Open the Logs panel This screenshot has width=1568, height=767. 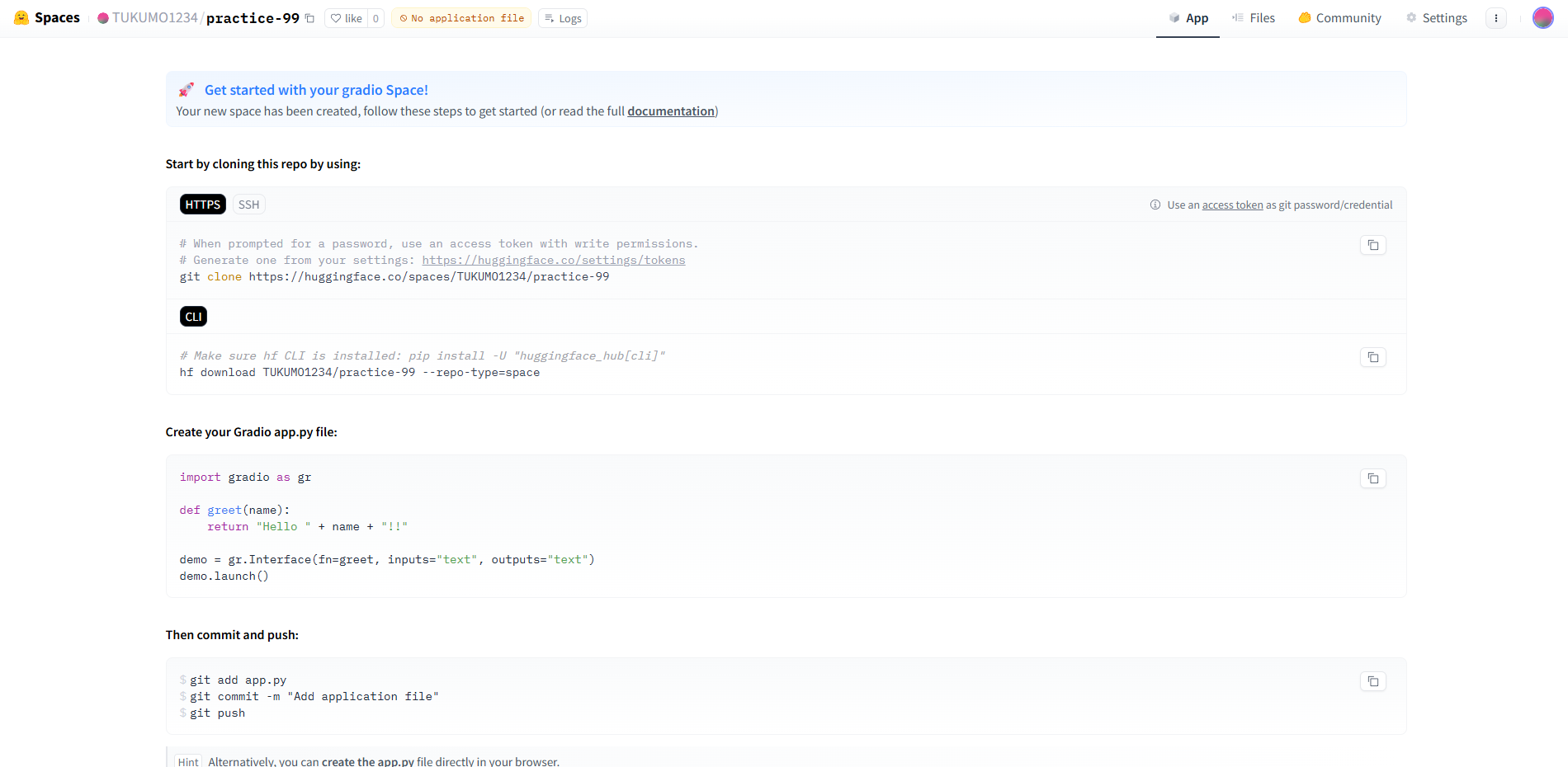pyautogui.click(x=563, y=18)
